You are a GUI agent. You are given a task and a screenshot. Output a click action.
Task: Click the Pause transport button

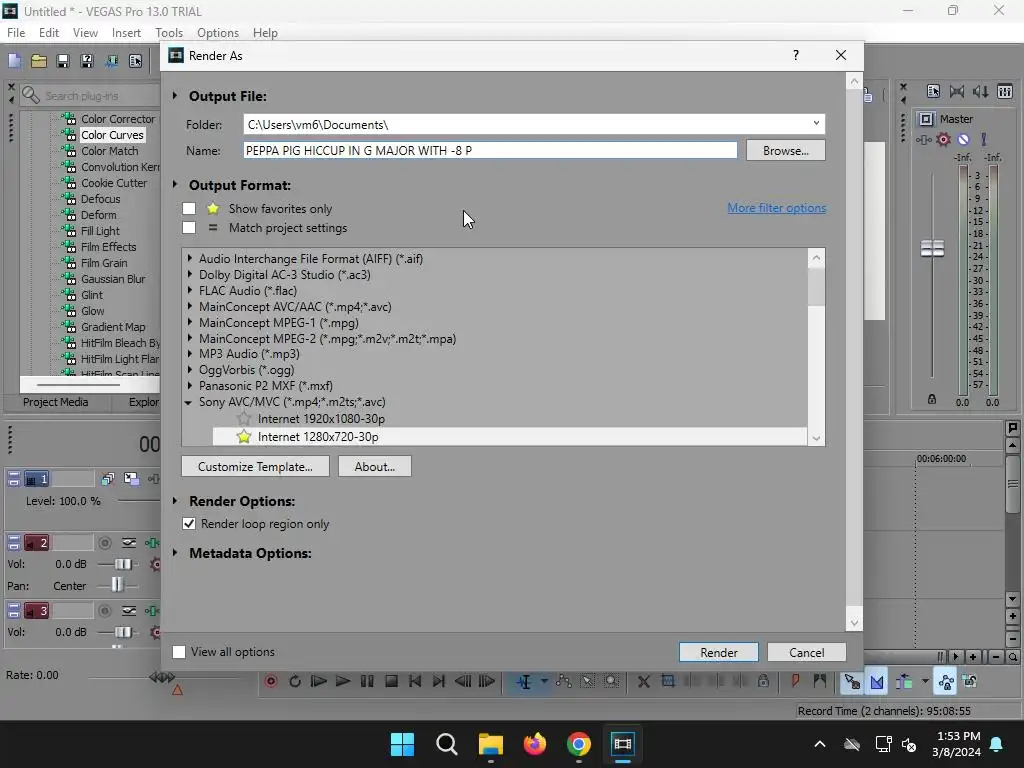[367, 681]
